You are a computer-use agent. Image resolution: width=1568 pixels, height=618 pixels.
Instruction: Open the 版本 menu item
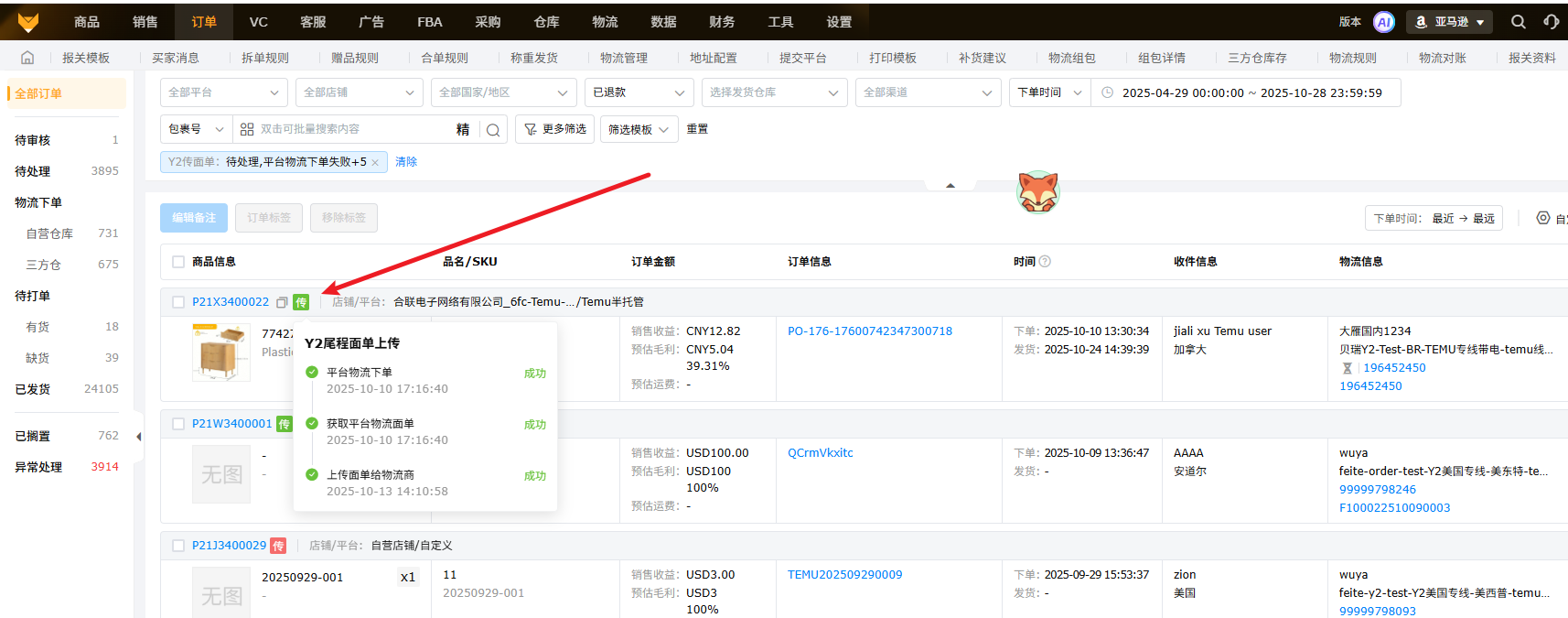[x=1349, y=22]
